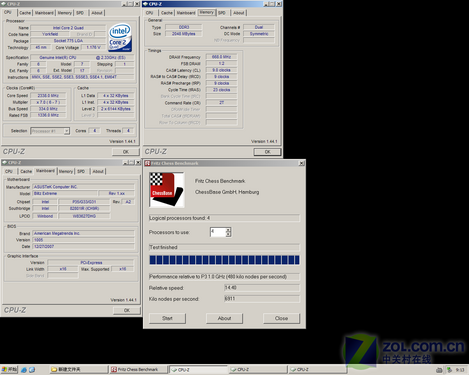Click the About button in Fritz Chess Benchmark
The image size is (469, 375).
click(224, 318)
